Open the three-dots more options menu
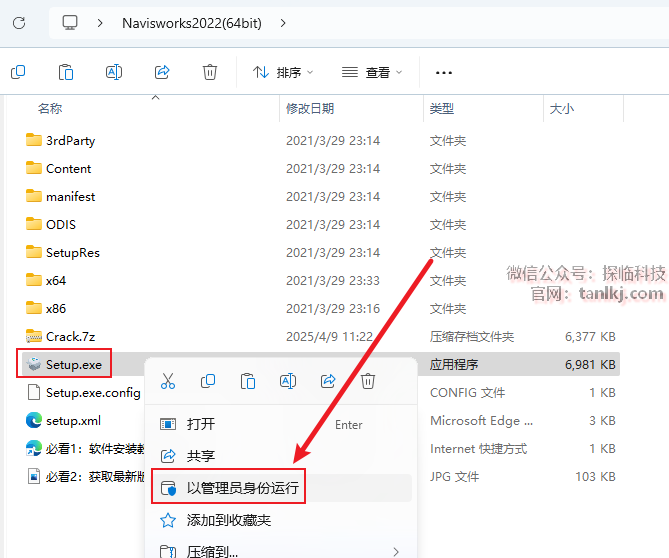The width and height of the screenshot is (669, 558). 444,73
